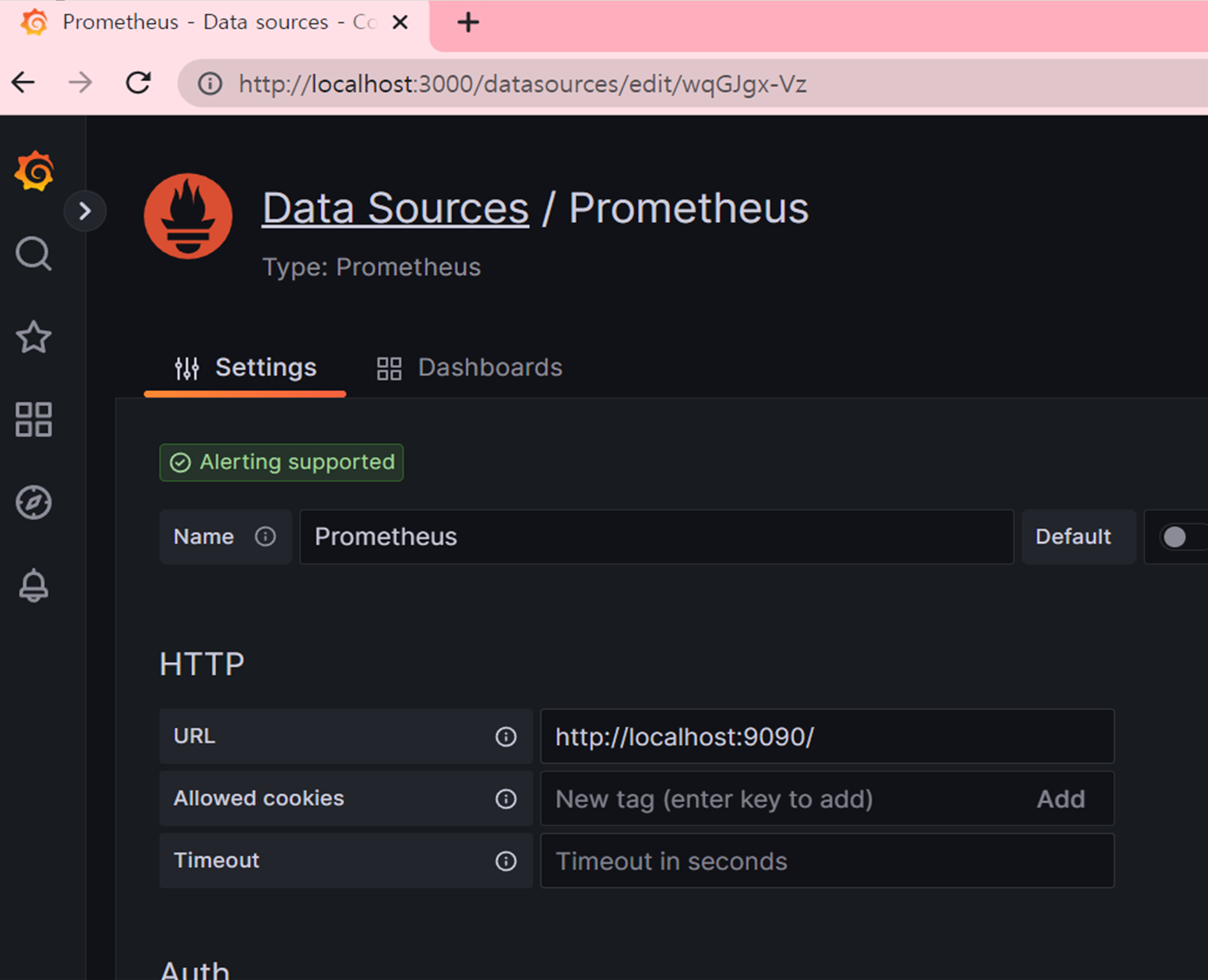Viewport: 1208px width, 980px height.
Task: Open the search icon in sidebar
Action: [x=34, y=254]
